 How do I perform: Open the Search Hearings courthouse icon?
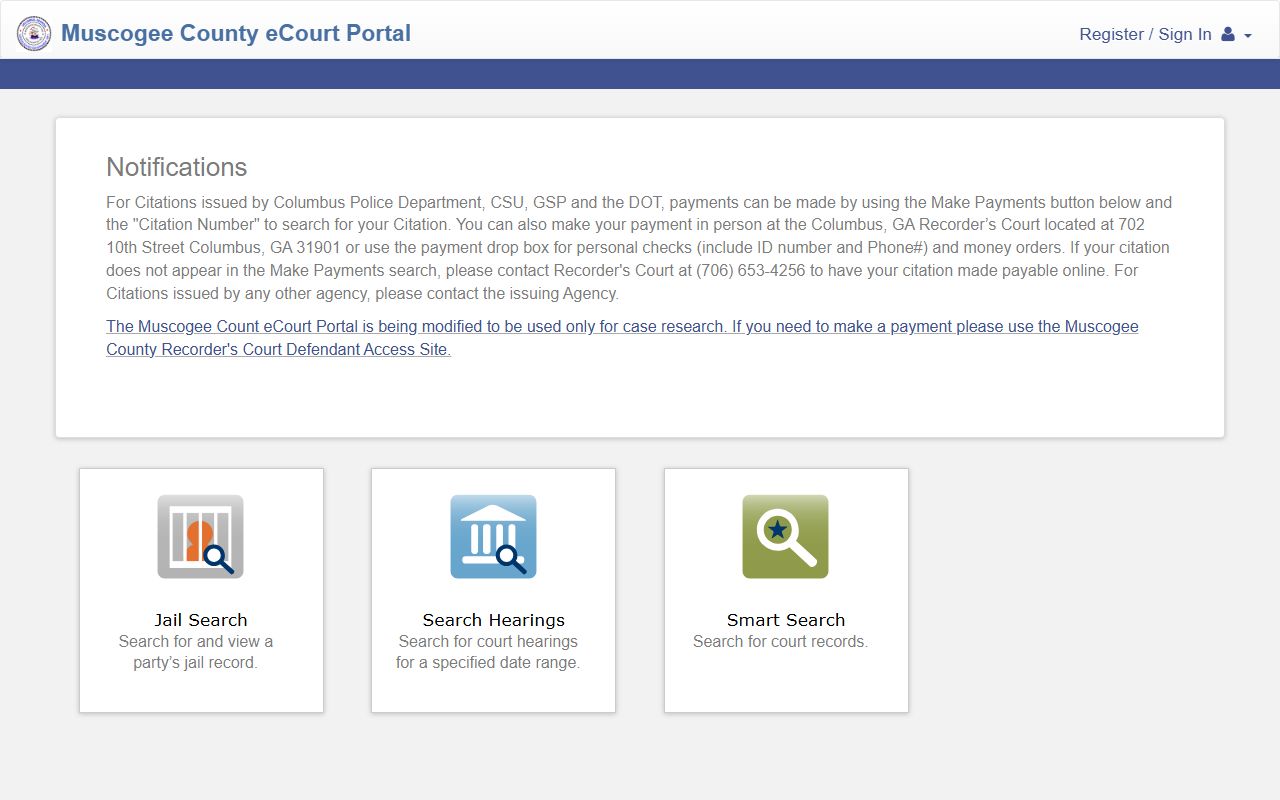493,536
